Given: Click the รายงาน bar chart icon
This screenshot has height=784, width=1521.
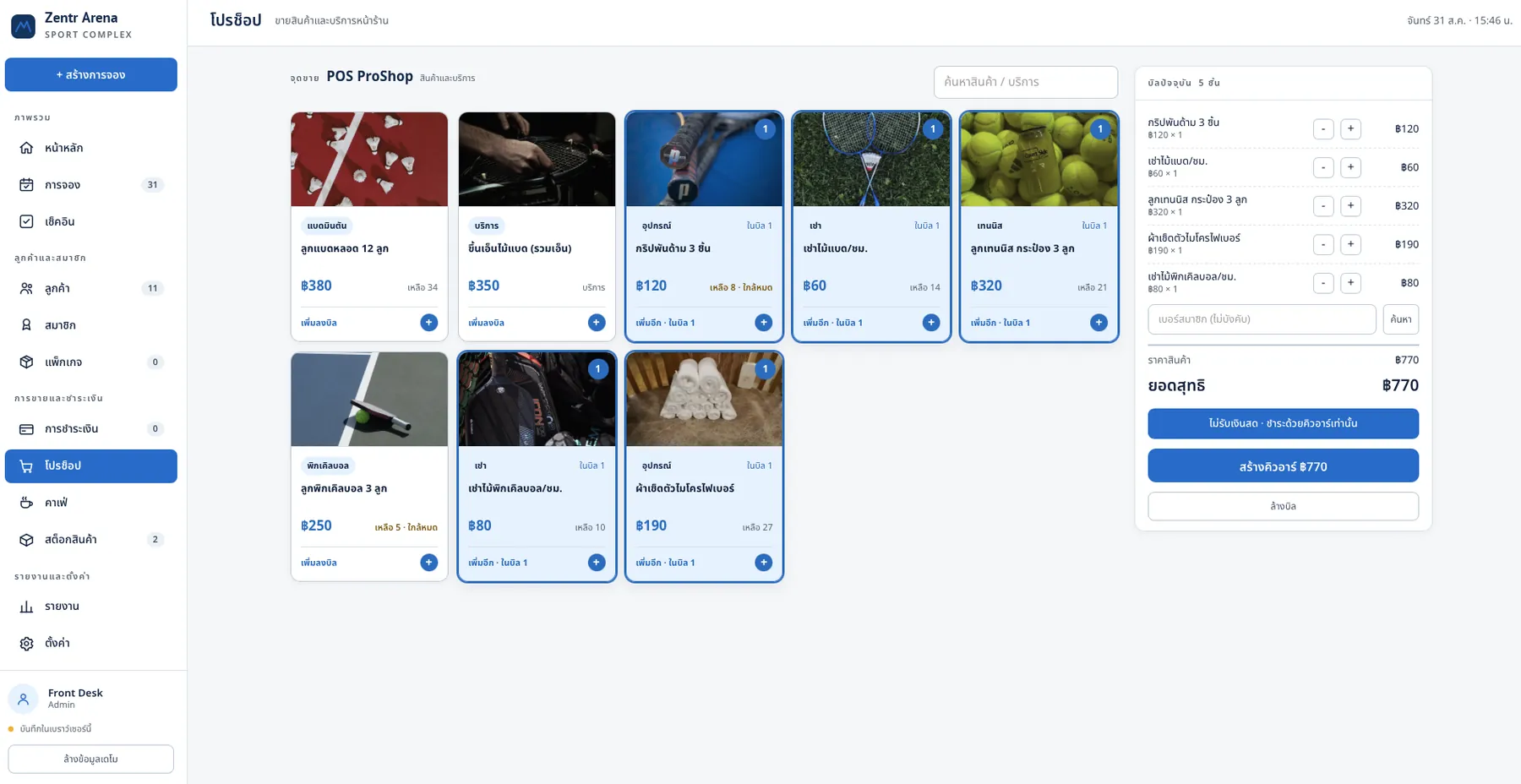Looking at the screenshot, I should 26,607.
